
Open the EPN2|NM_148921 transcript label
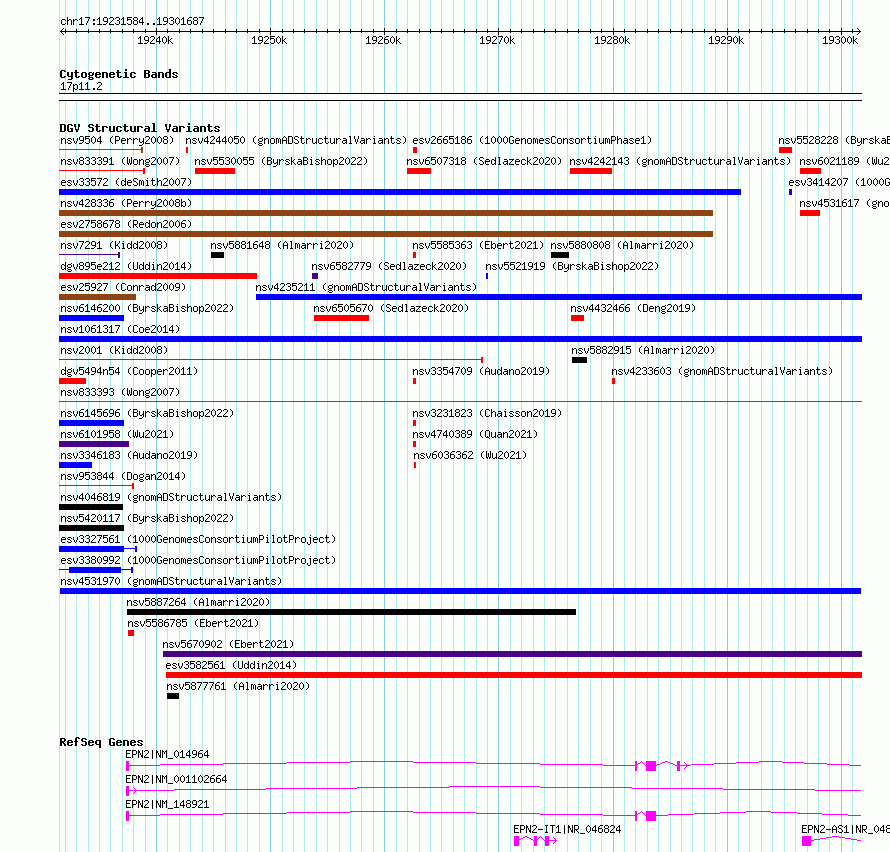(x=167, y=804)
